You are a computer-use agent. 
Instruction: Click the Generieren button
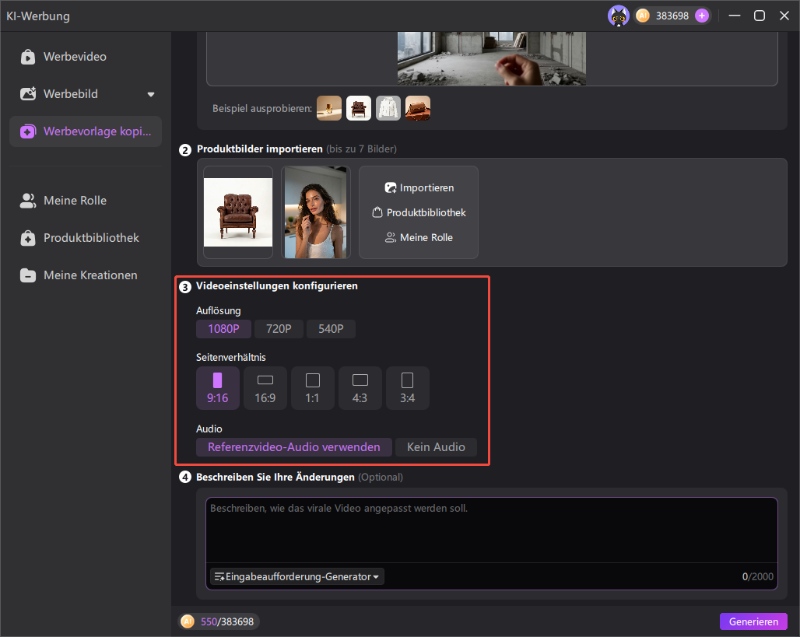(753, 622)
